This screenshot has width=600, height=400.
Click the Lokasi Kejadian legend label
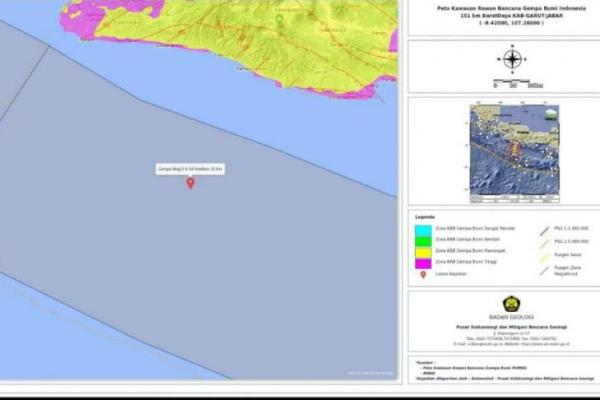coord(451,274)
